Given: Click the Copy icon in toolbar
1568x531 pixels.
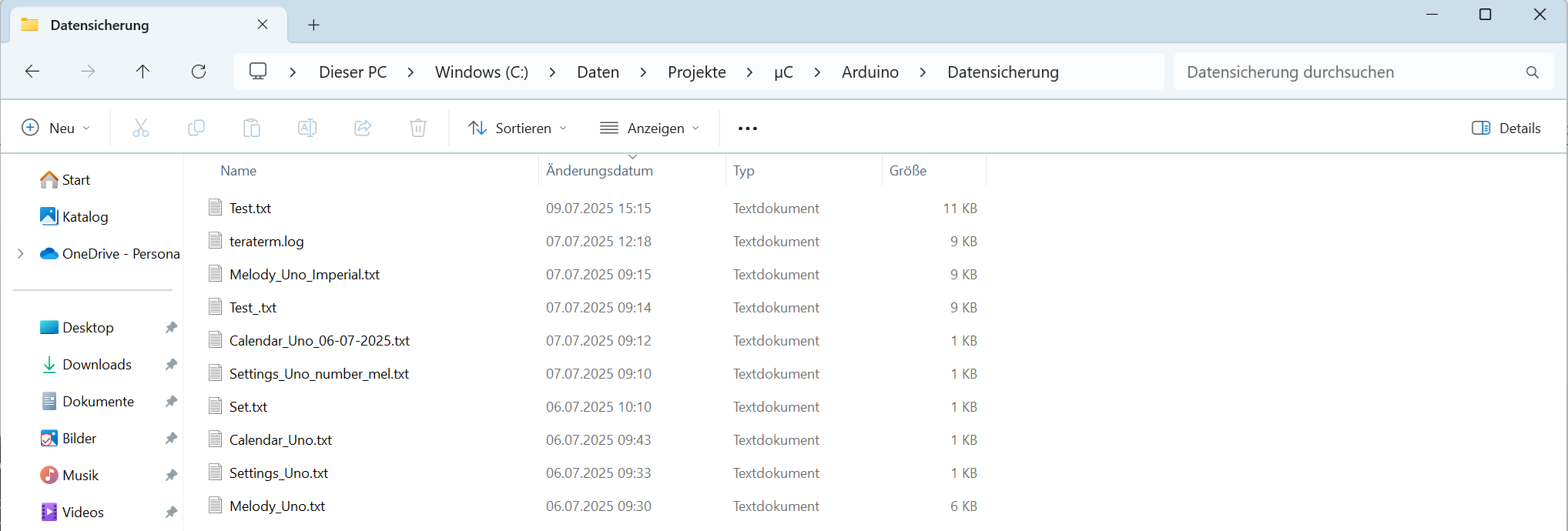Looking at the screenshot, I should click(196, 128).
